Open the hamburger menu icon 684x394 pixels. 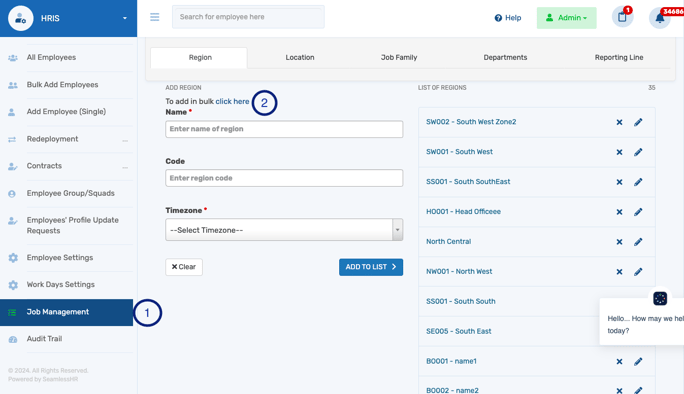154,17
